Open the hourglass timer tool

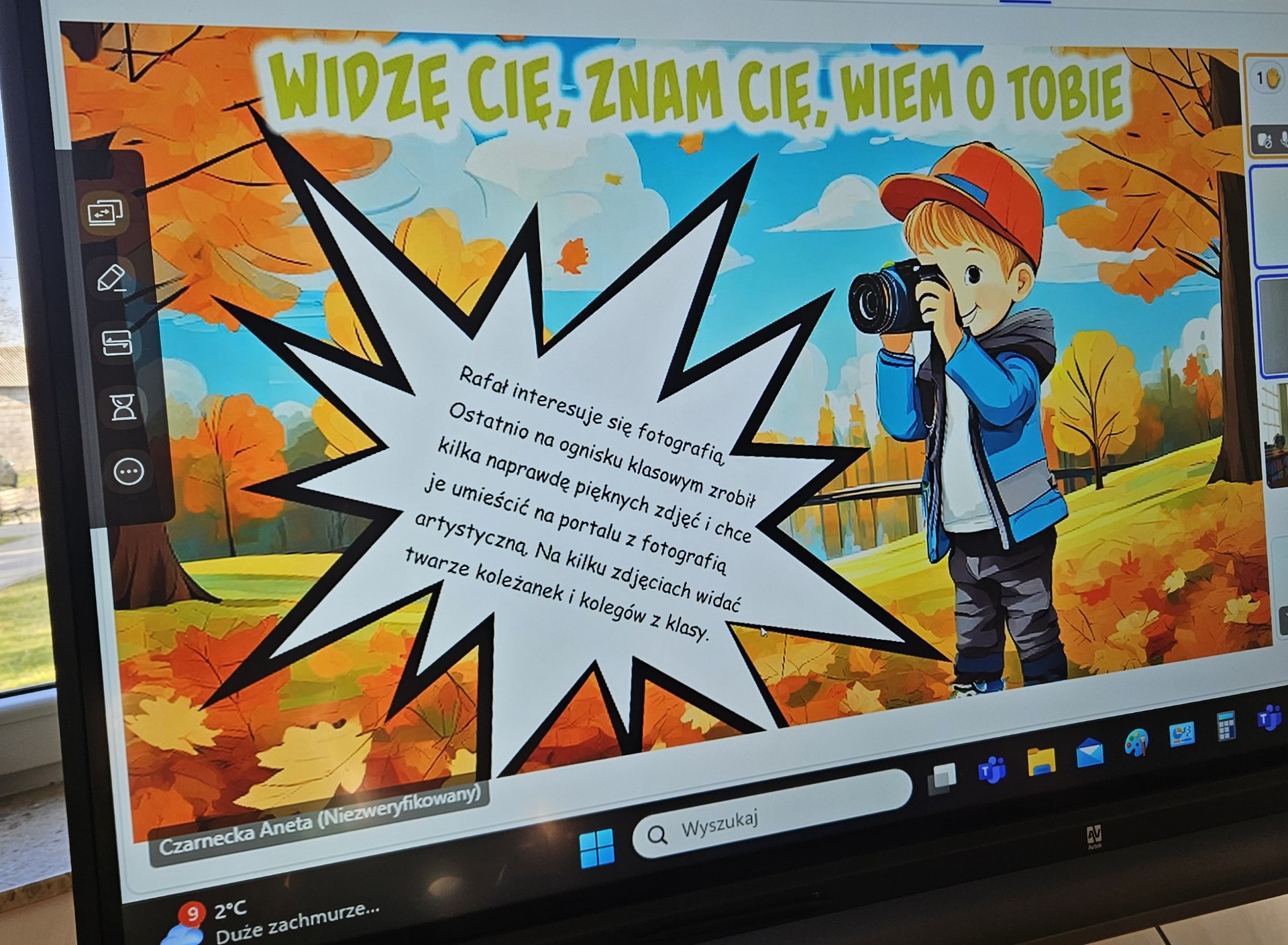coord(123,407)
